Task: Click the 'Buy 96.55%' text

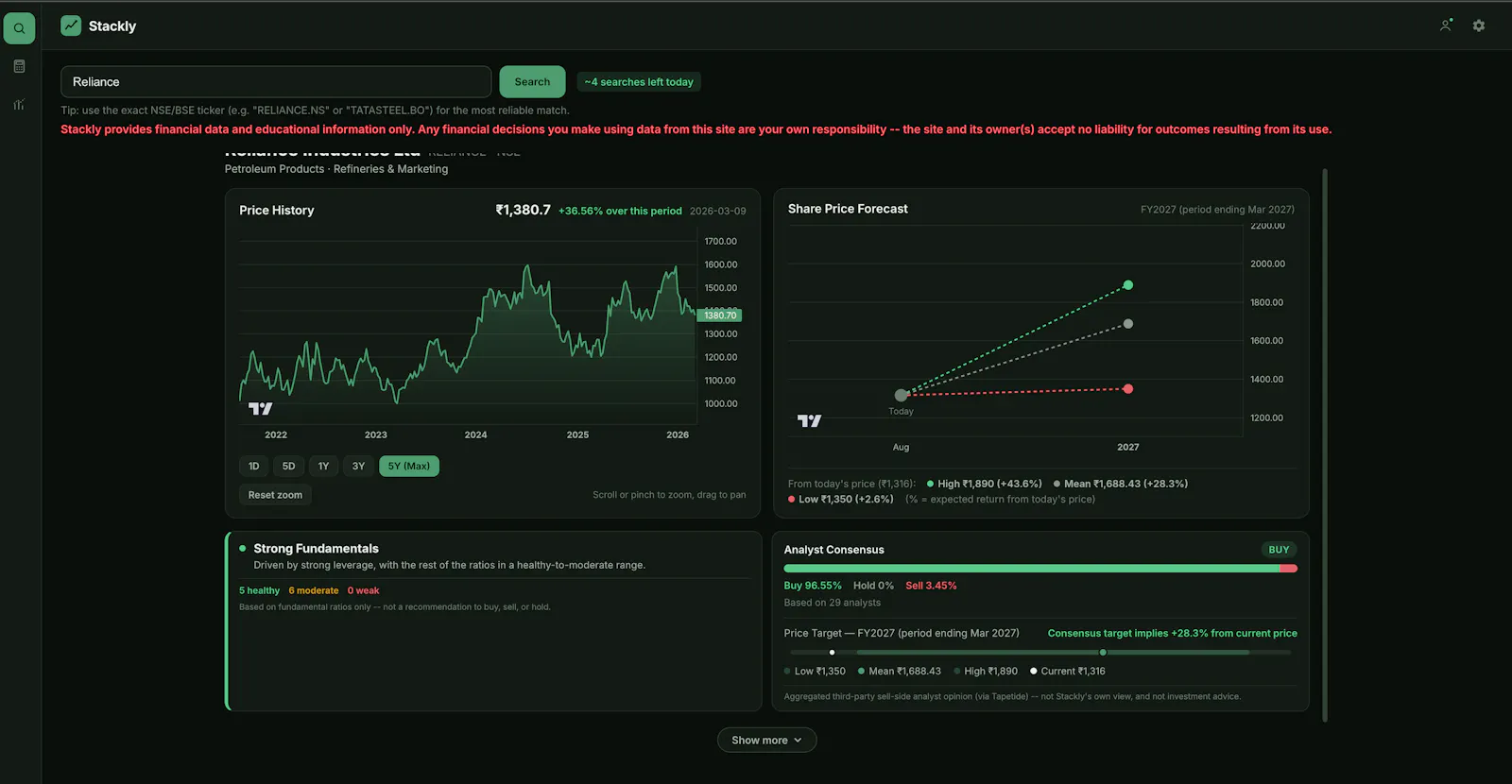Action: click(813, 586)
